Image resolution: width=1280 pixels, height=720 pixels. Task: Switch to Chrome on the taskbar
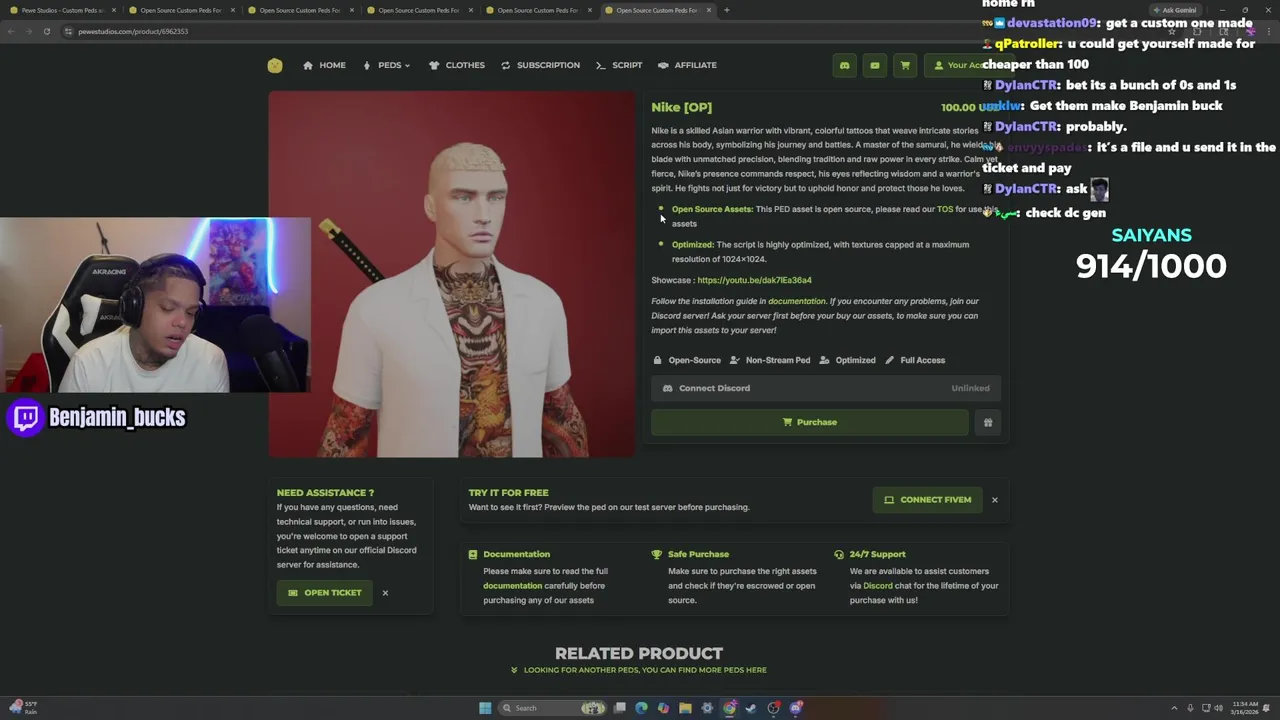pyautogui.click(x=729, y=708)
